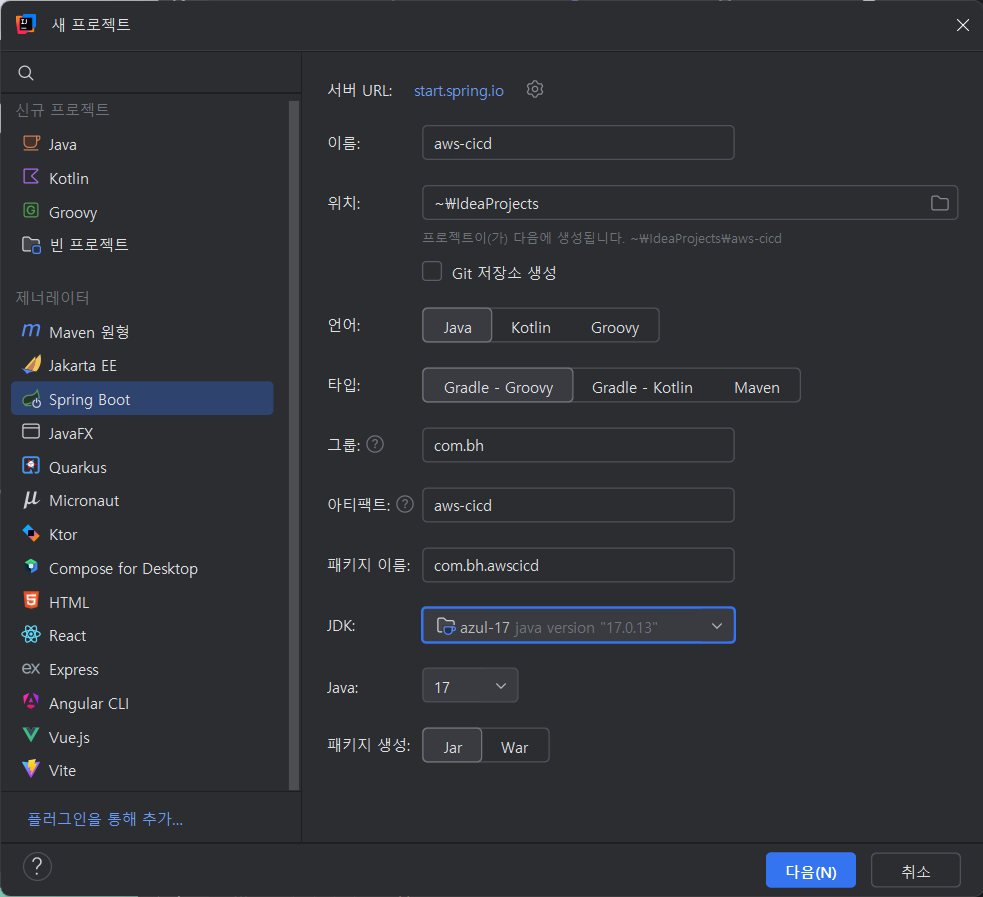The width and height of the screenshot is (983, 897).
Task: Set language to Kotlin
Action: click(530, 326)
